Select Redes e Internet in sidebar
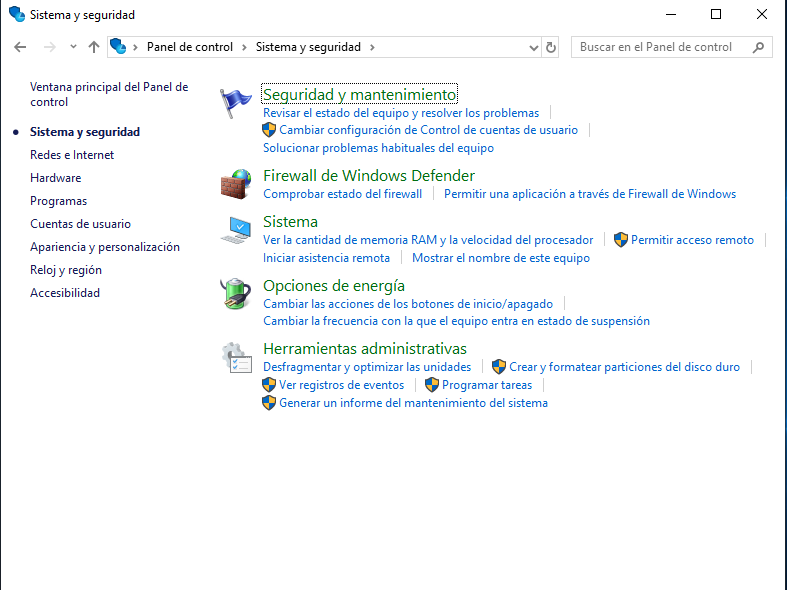The height and width of the screenshot is (590, 787). tap(72, 155)
